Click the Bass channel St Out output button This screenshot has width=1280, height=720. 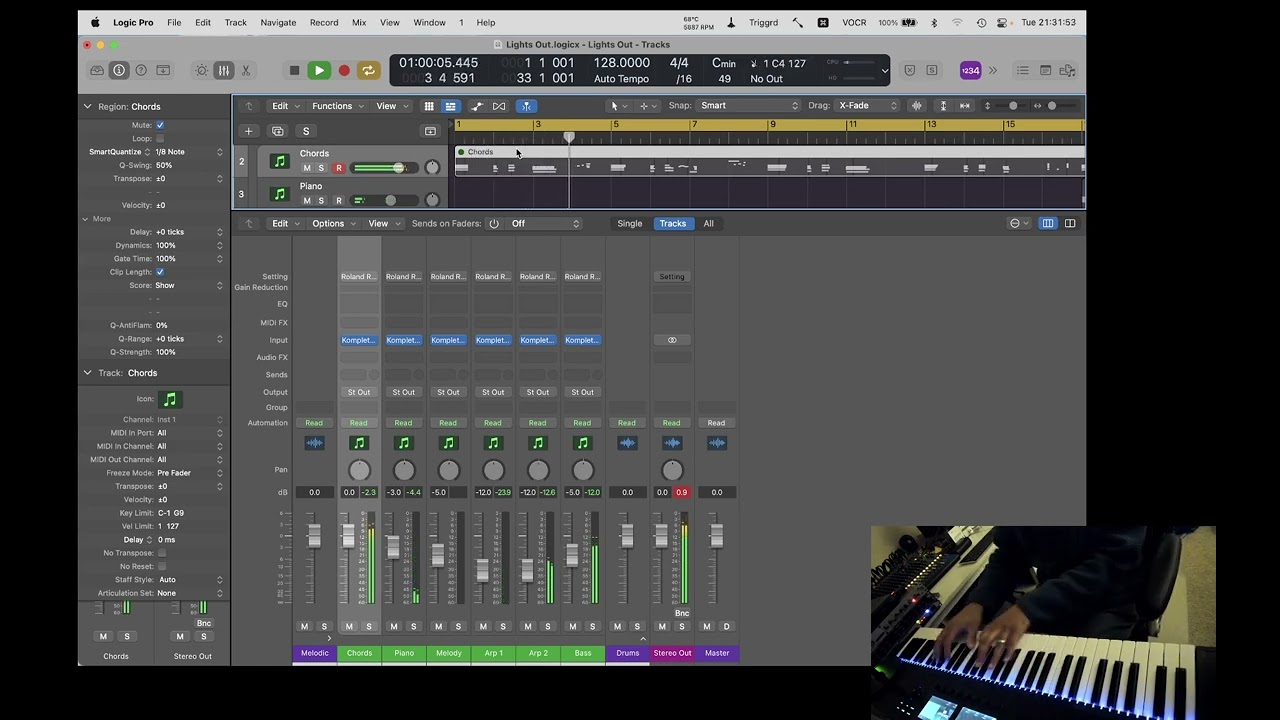pos(582,392)
